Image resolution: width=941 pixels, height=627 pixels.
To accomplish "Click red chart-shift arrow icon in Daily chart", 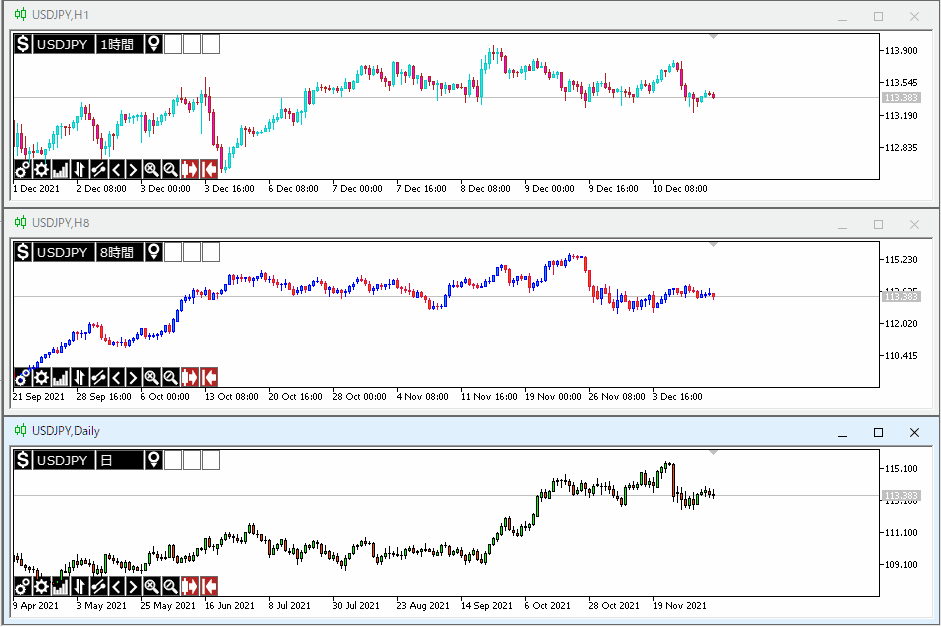I will (209, 586).
